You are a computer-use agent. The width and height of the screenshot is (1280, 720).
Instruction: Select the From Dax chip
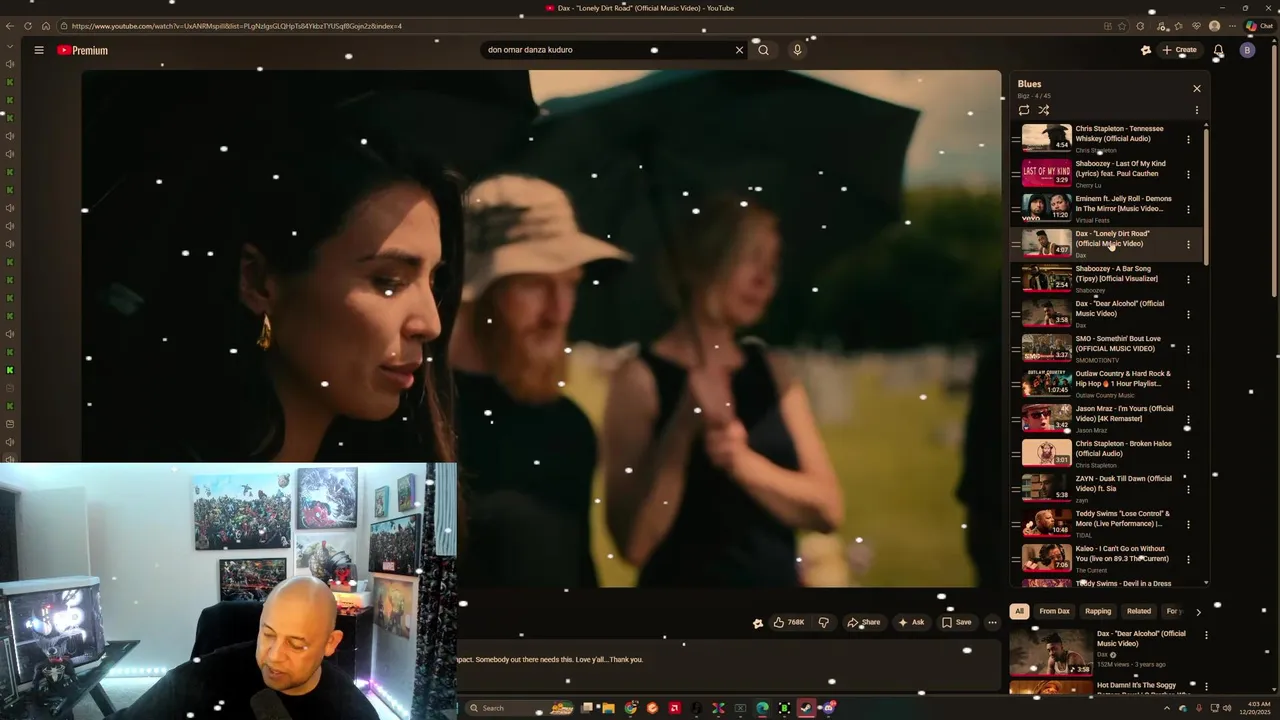point(1054,611)
